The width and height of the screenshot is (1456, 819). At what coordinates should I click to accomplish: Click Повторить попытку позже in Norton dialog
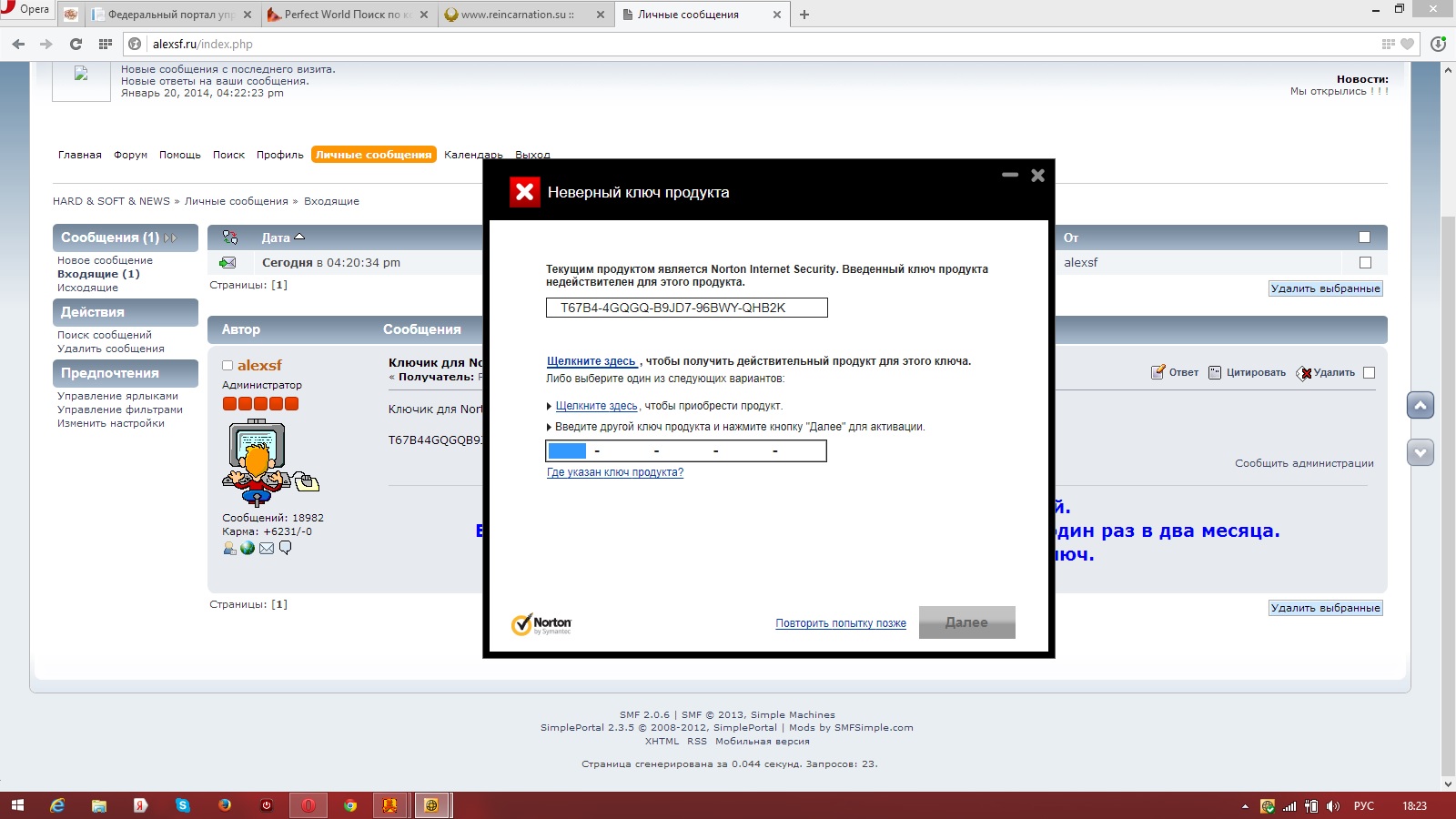click(x=841, y=623)
